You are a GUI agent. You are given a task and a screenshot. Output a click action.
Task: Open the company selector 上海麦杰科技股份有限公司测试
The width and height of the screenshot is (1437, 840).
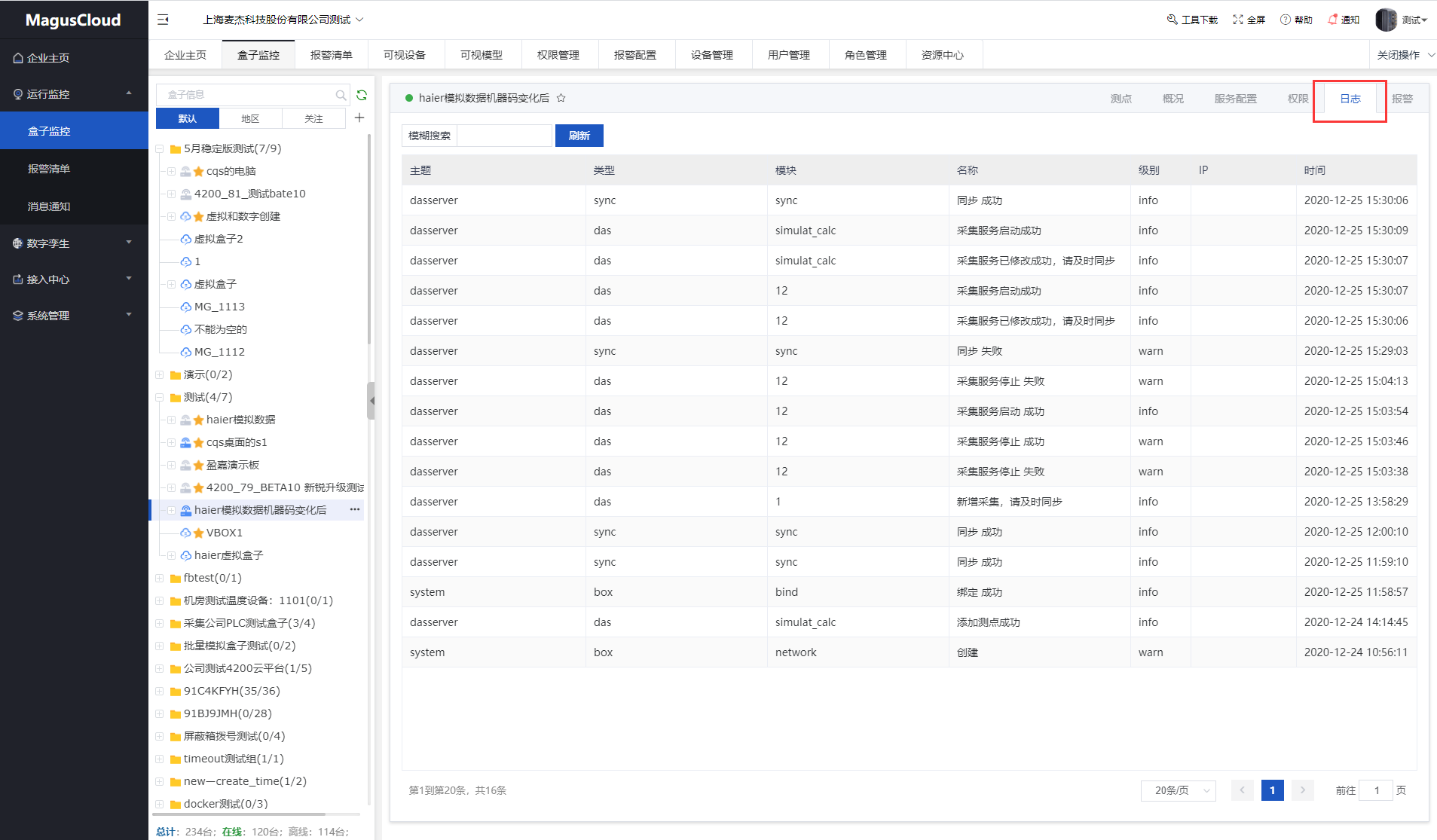click(283, 20)
